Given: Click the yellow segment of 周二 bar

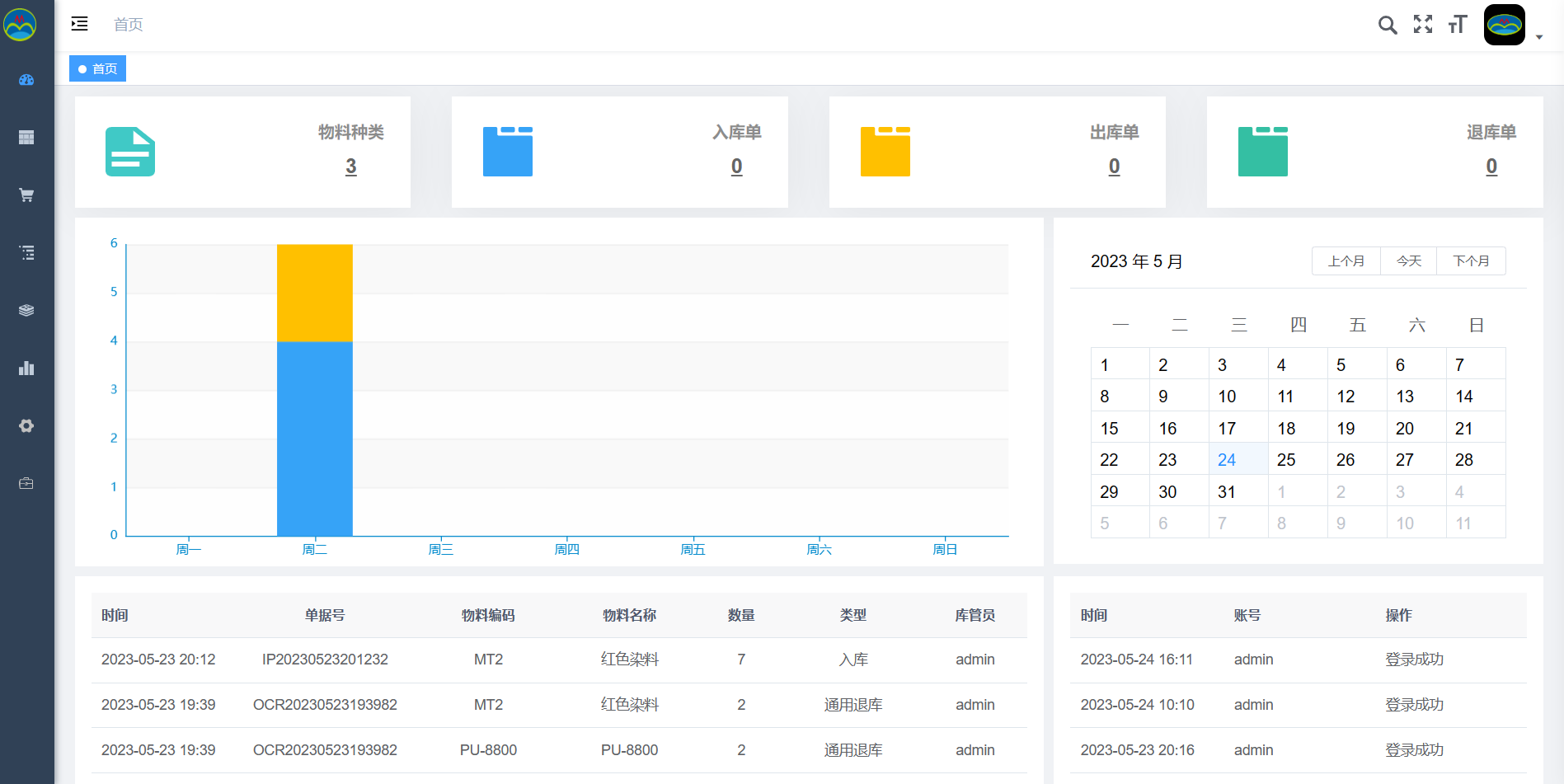Looking at the screenshot, I should tap(315, 293).
